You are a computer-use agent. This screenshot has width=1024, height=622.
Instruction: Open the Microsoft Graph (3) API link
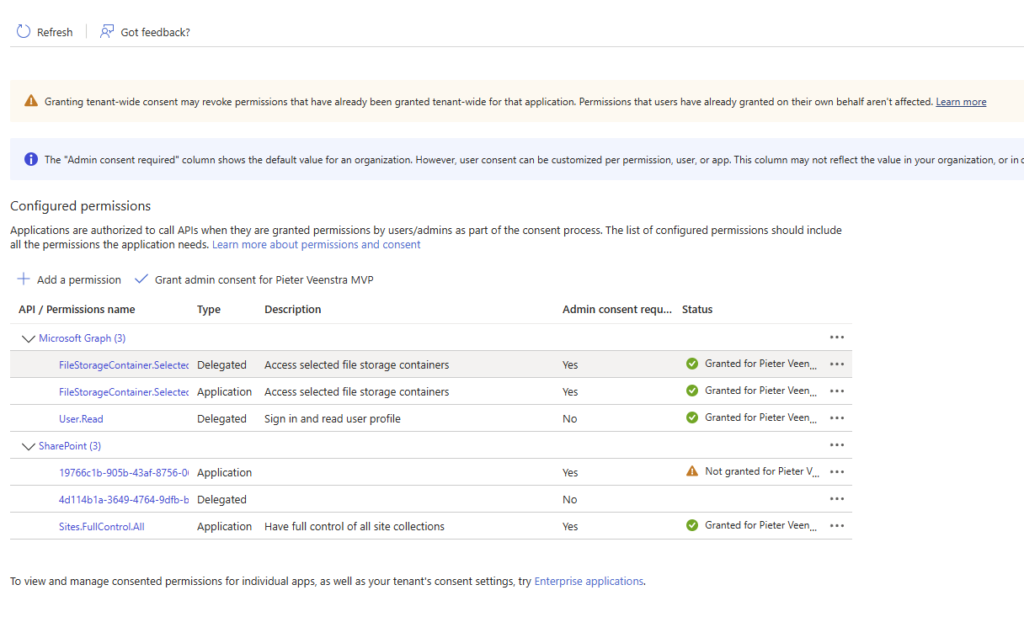pos(82,338)
